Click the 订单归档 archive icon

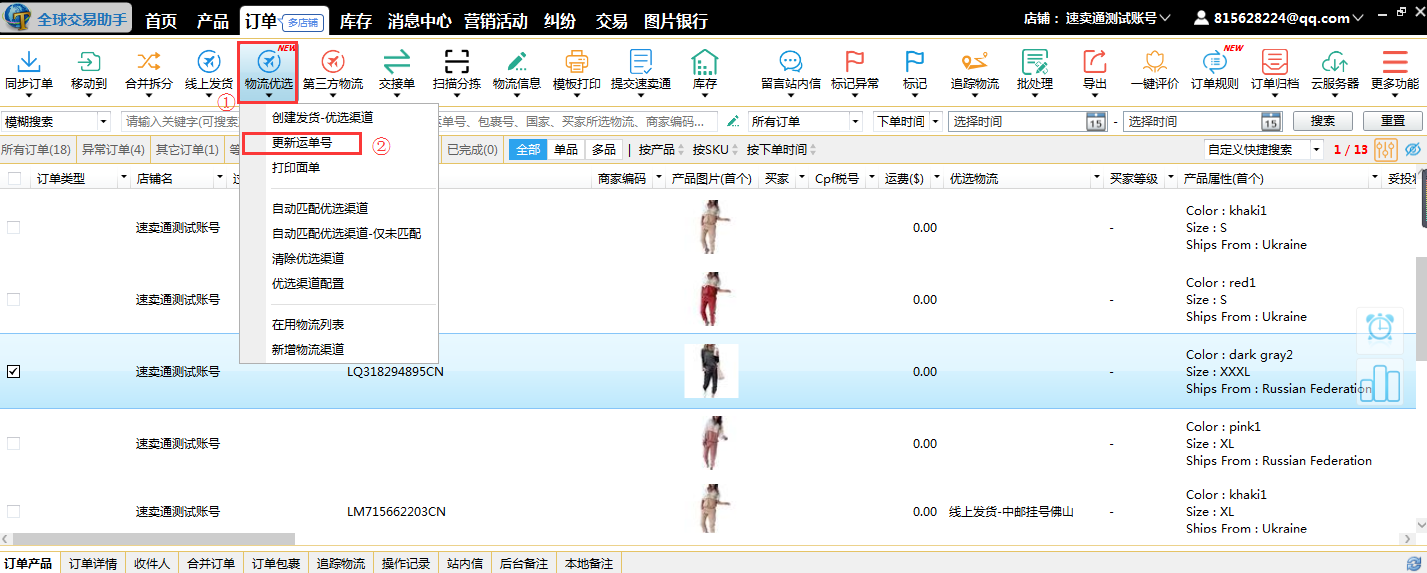coord(1275,61)
